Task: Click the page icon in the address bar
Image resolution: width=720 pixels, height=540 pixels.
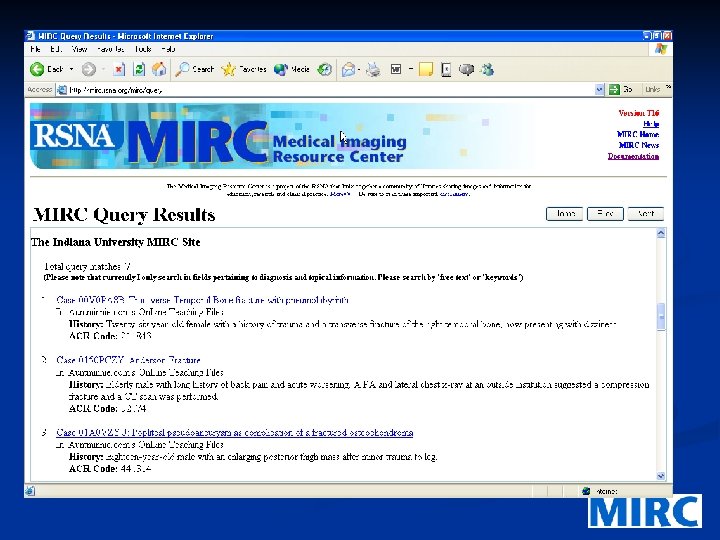Action: pos(62,90)
